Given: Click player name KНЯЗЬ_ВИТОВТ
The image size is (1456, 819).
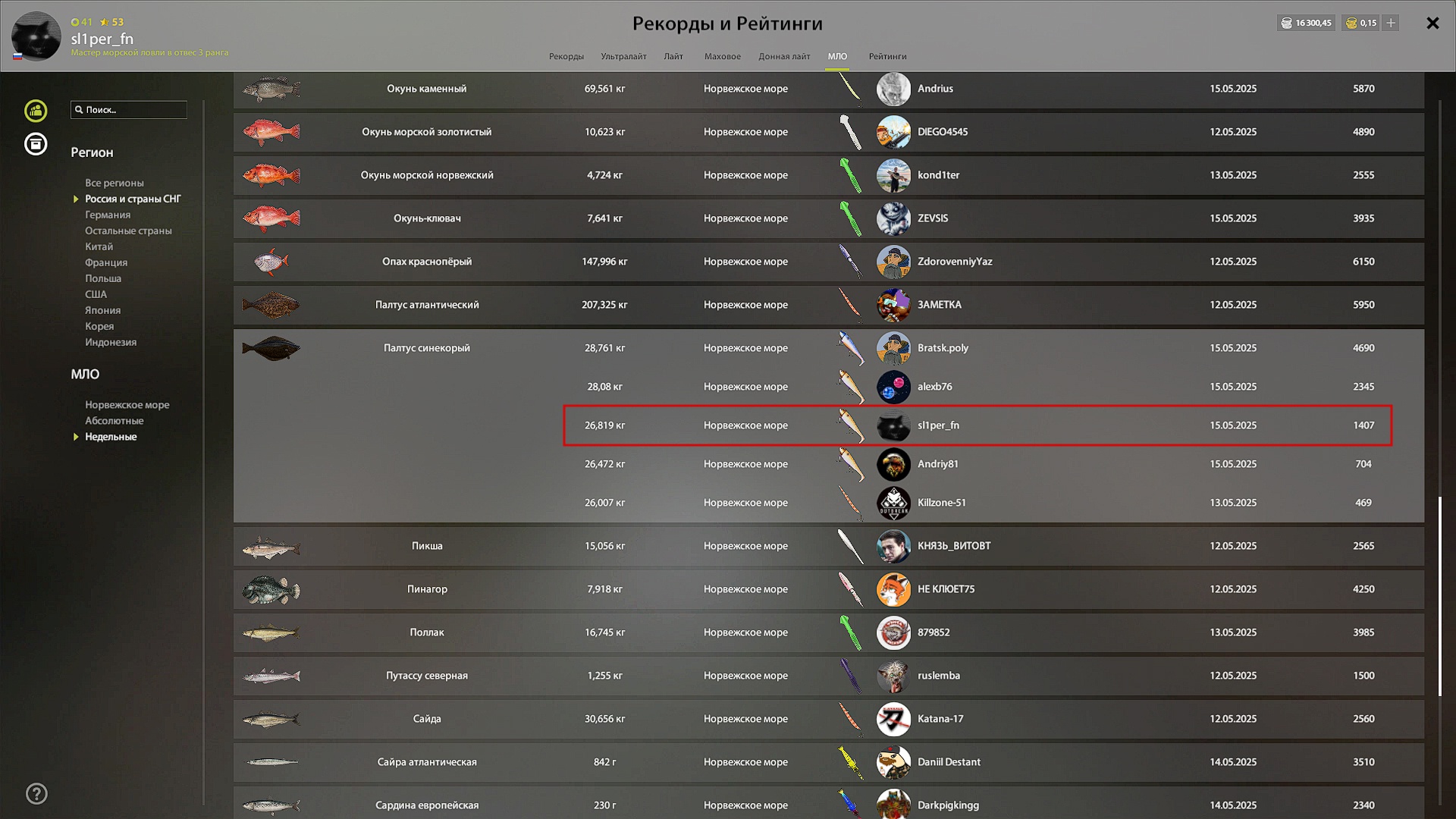Looking at the screenshot, I should coord(954,546).
